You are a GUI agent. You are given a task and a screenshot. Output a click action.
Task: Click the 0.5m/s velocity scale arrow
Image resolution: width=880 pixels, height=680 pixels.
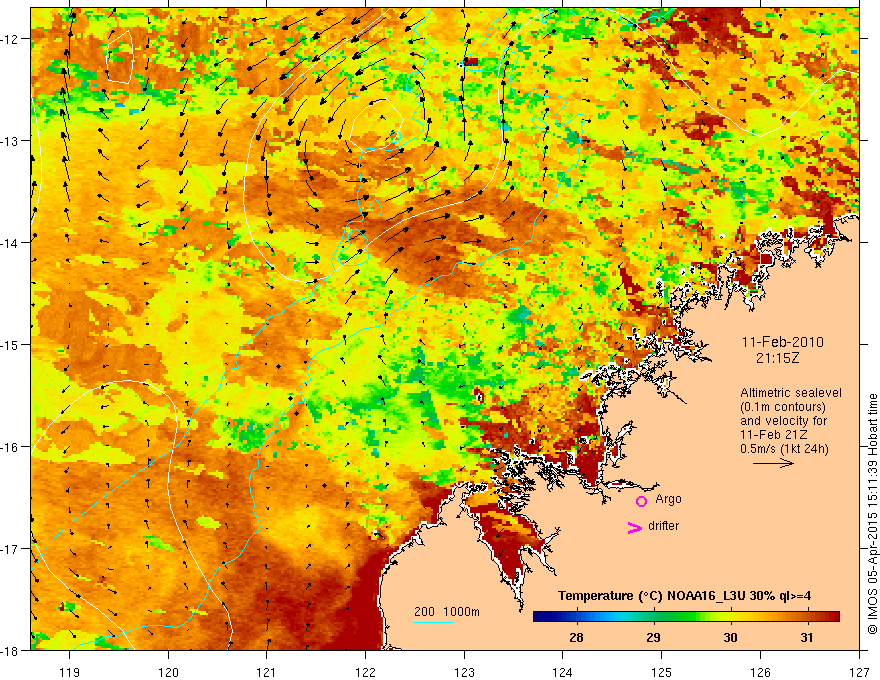[773, 463]
